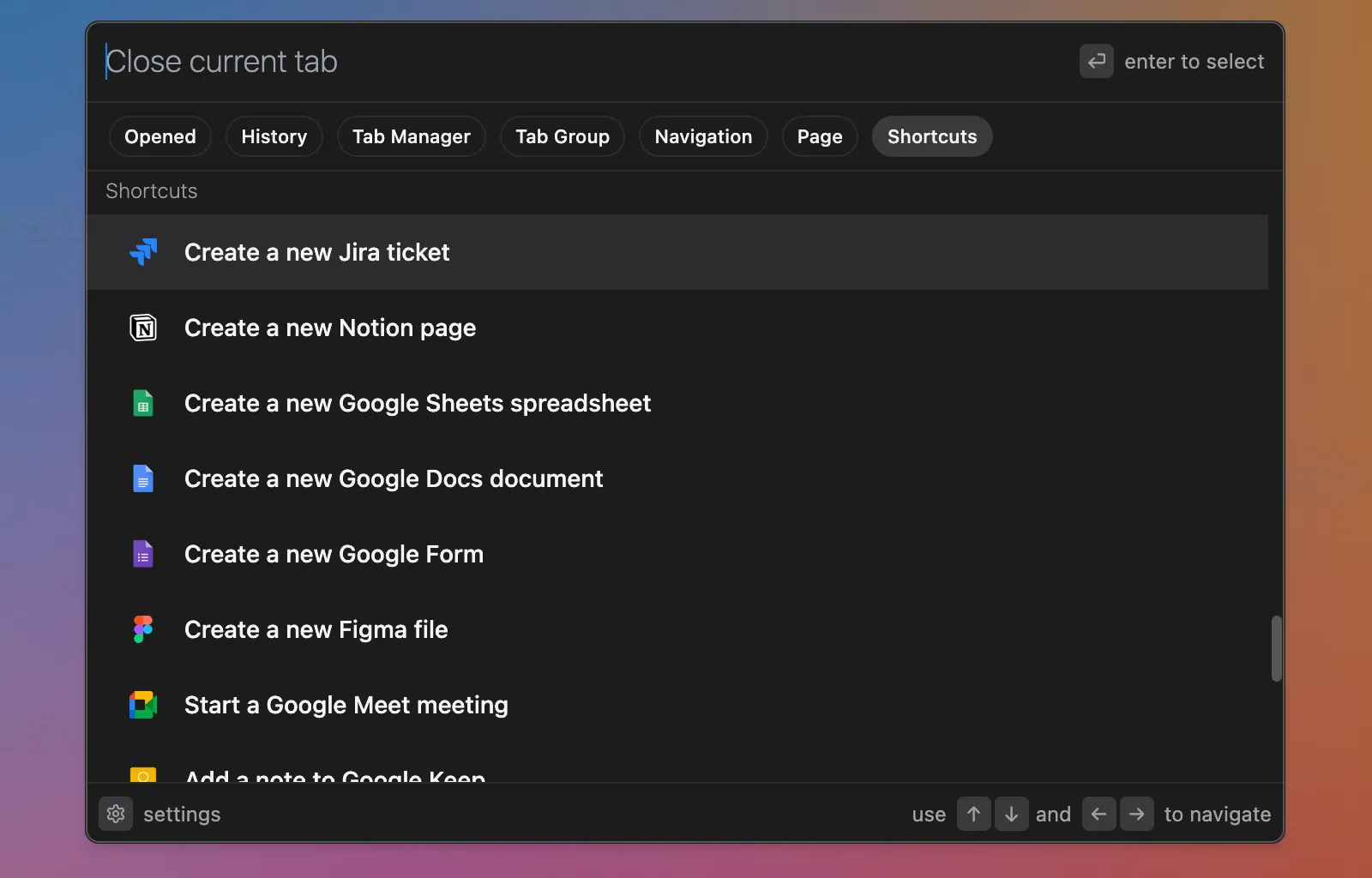Click the Google Meet icon
The image size is (1372, 878).
pos(143,705)
